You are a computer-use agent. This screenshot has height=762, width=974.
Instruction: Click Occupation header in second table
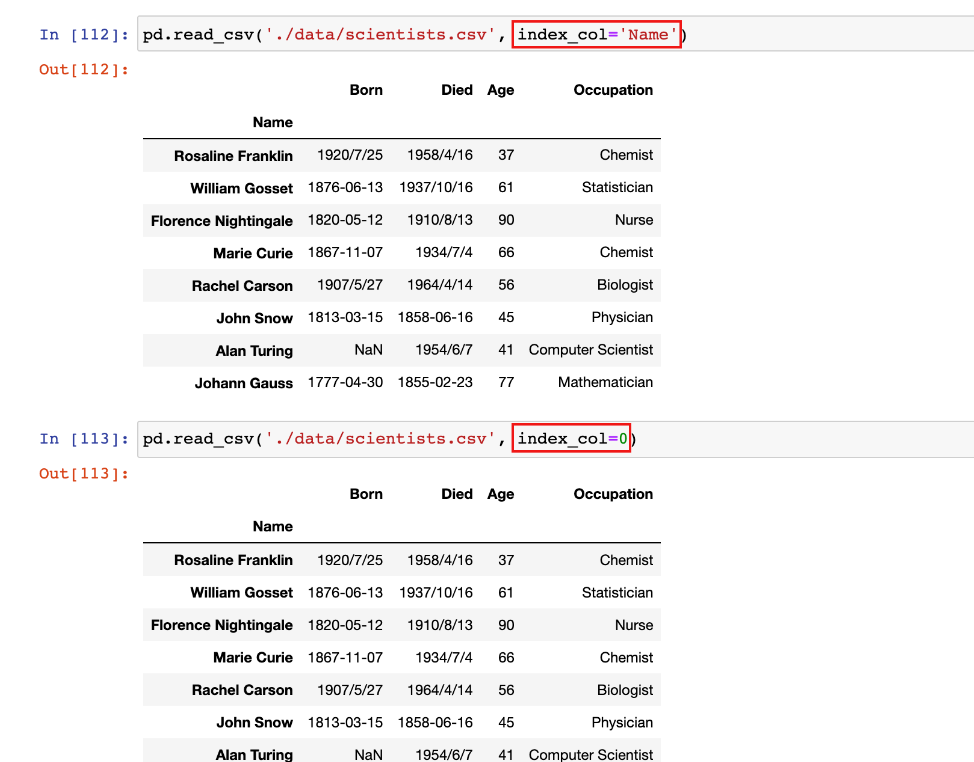(613, 494)
